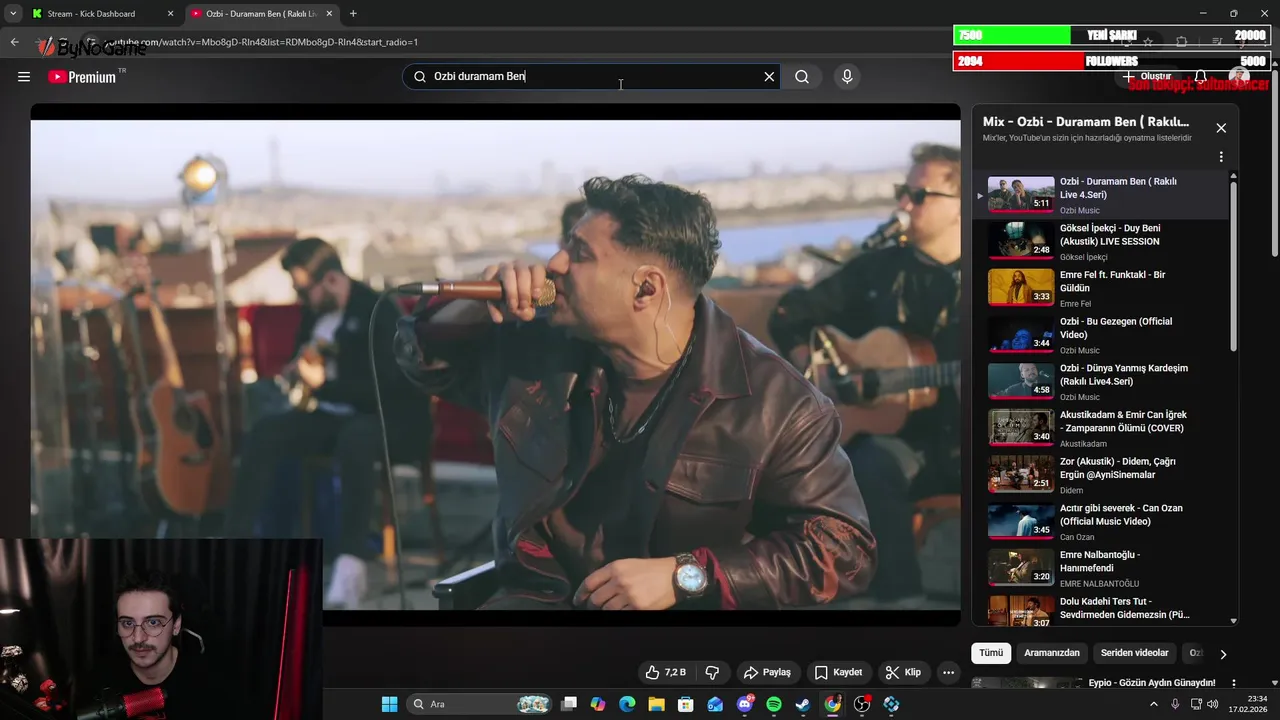Play 'Ozbi - Dünya Yanmış Kardeşim'
This screenshot has height=720, width=1280.
tap(1100, 381)
